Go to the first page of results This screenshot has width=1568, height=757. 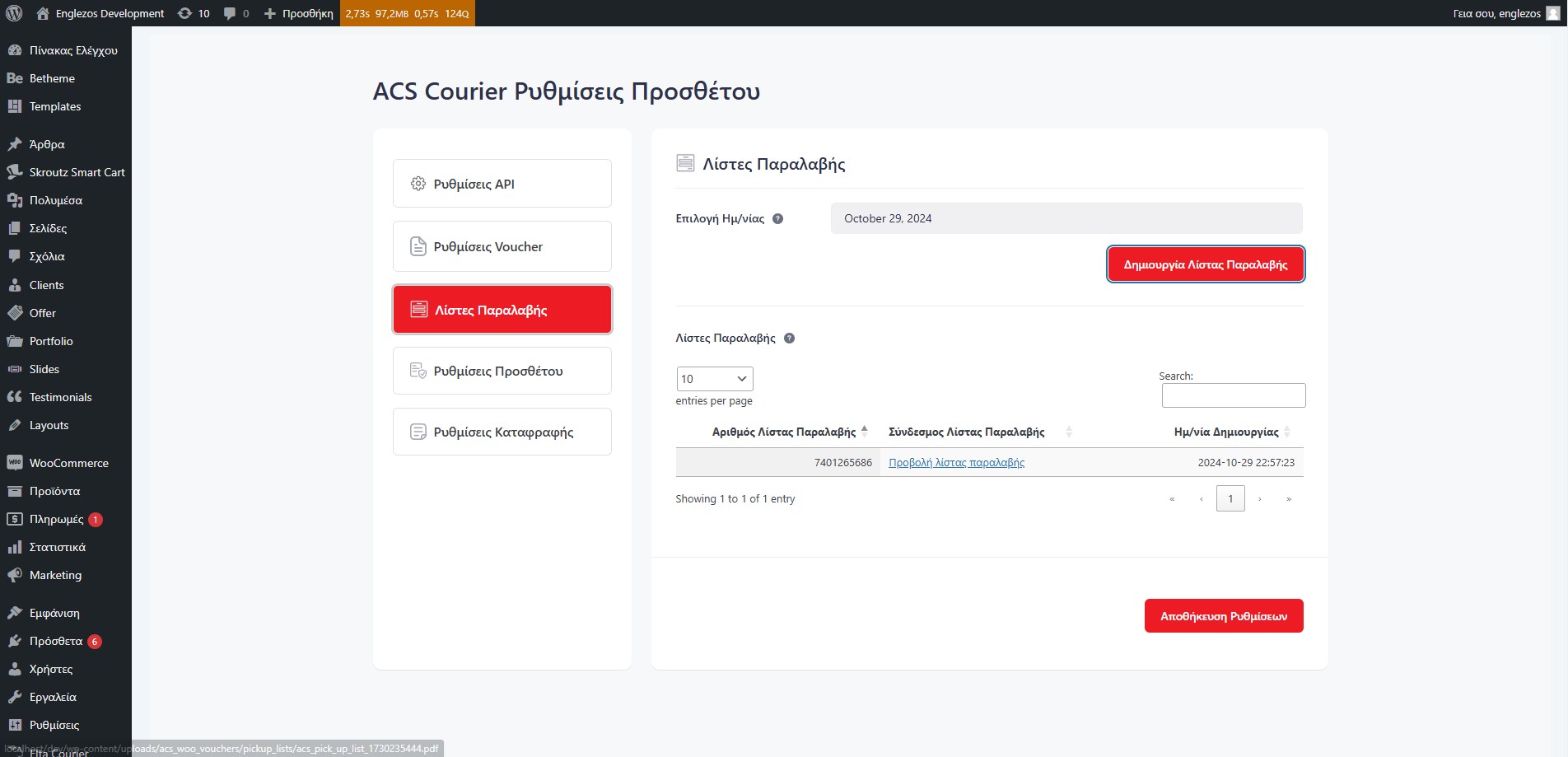(x=1172, y=498)
